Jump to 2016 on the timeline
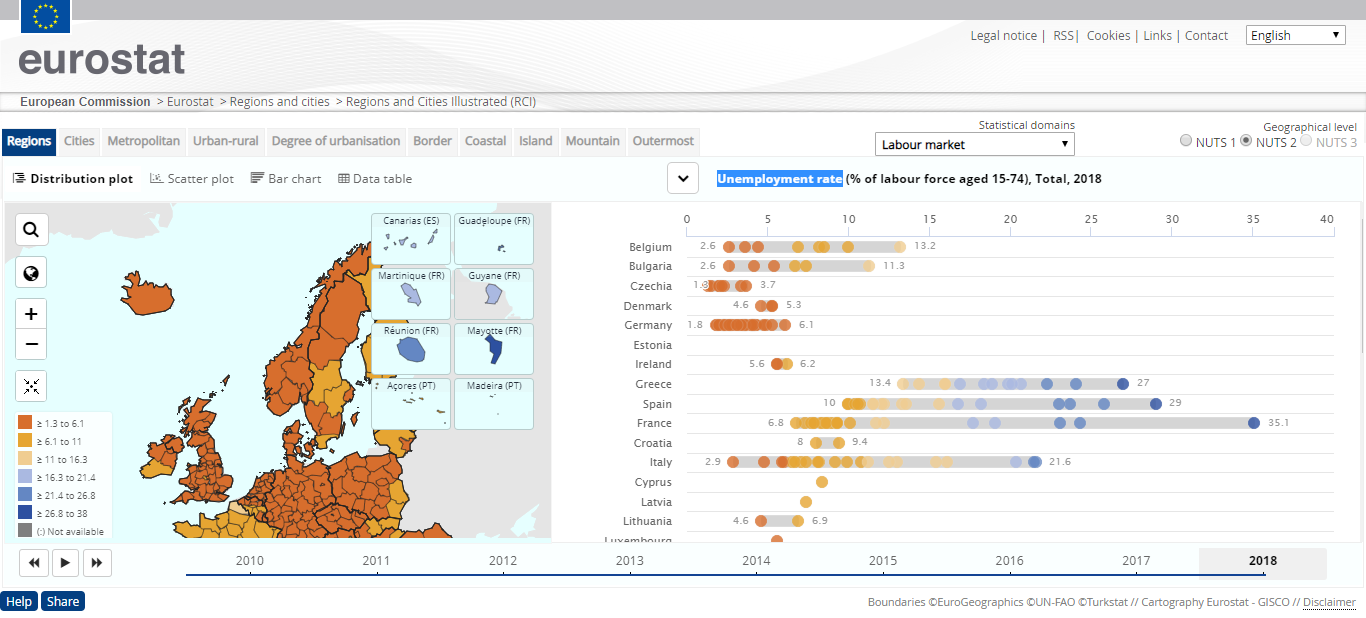 (1010, 561)
